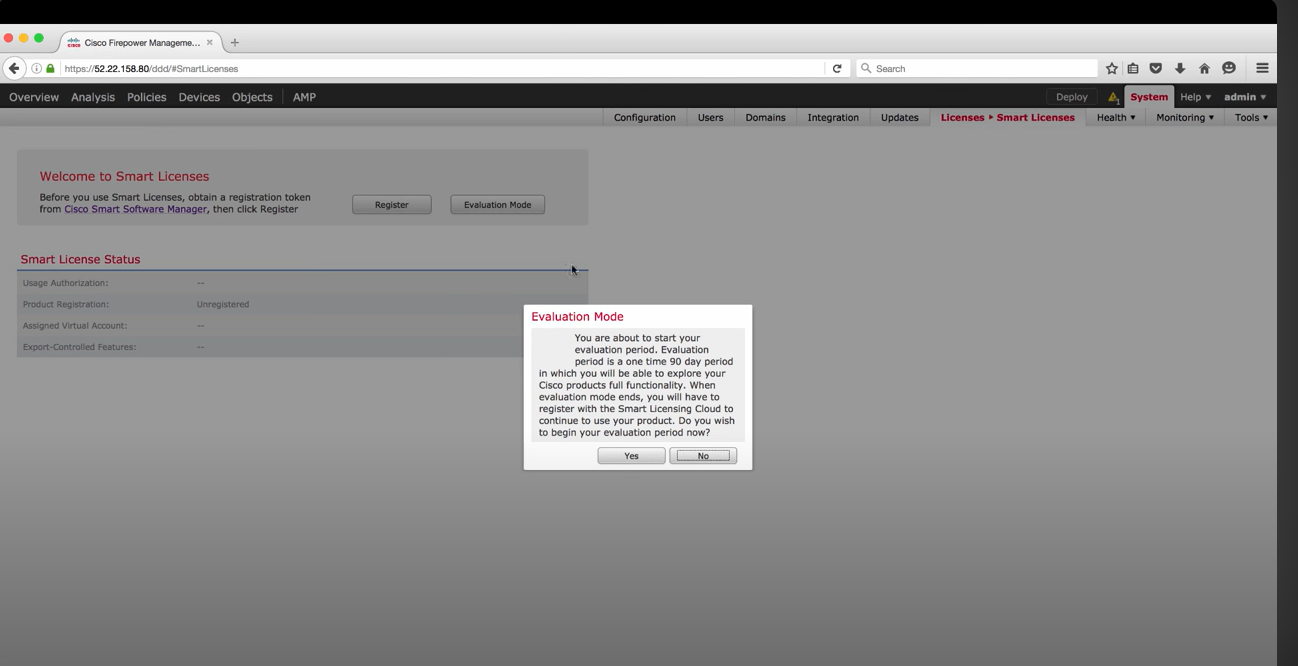The image size is (1298, 666).
Task: Open the Cisco Smart Software Manager link
Action: [135, 209]
